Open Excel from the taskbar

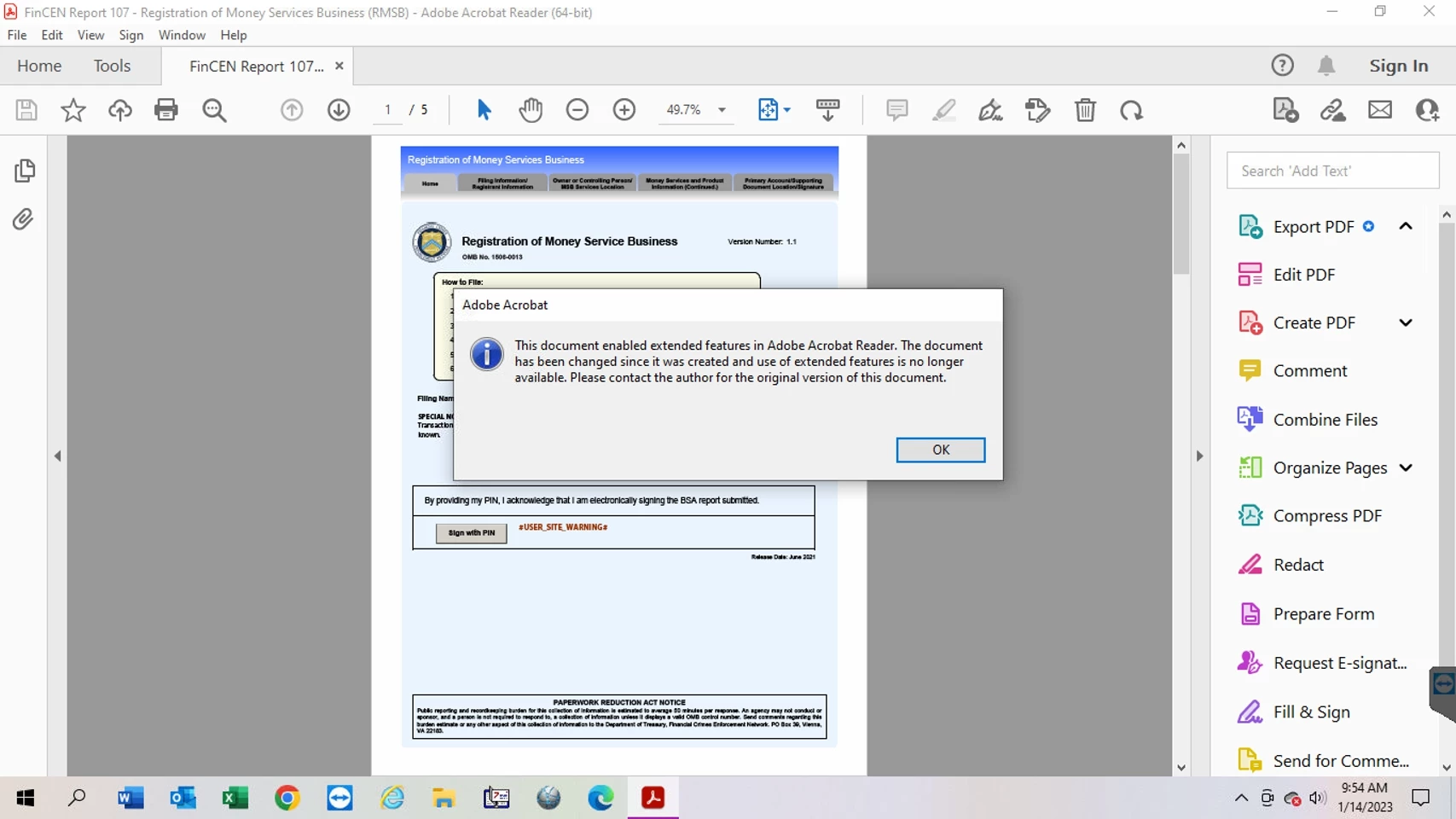[235, 798]
